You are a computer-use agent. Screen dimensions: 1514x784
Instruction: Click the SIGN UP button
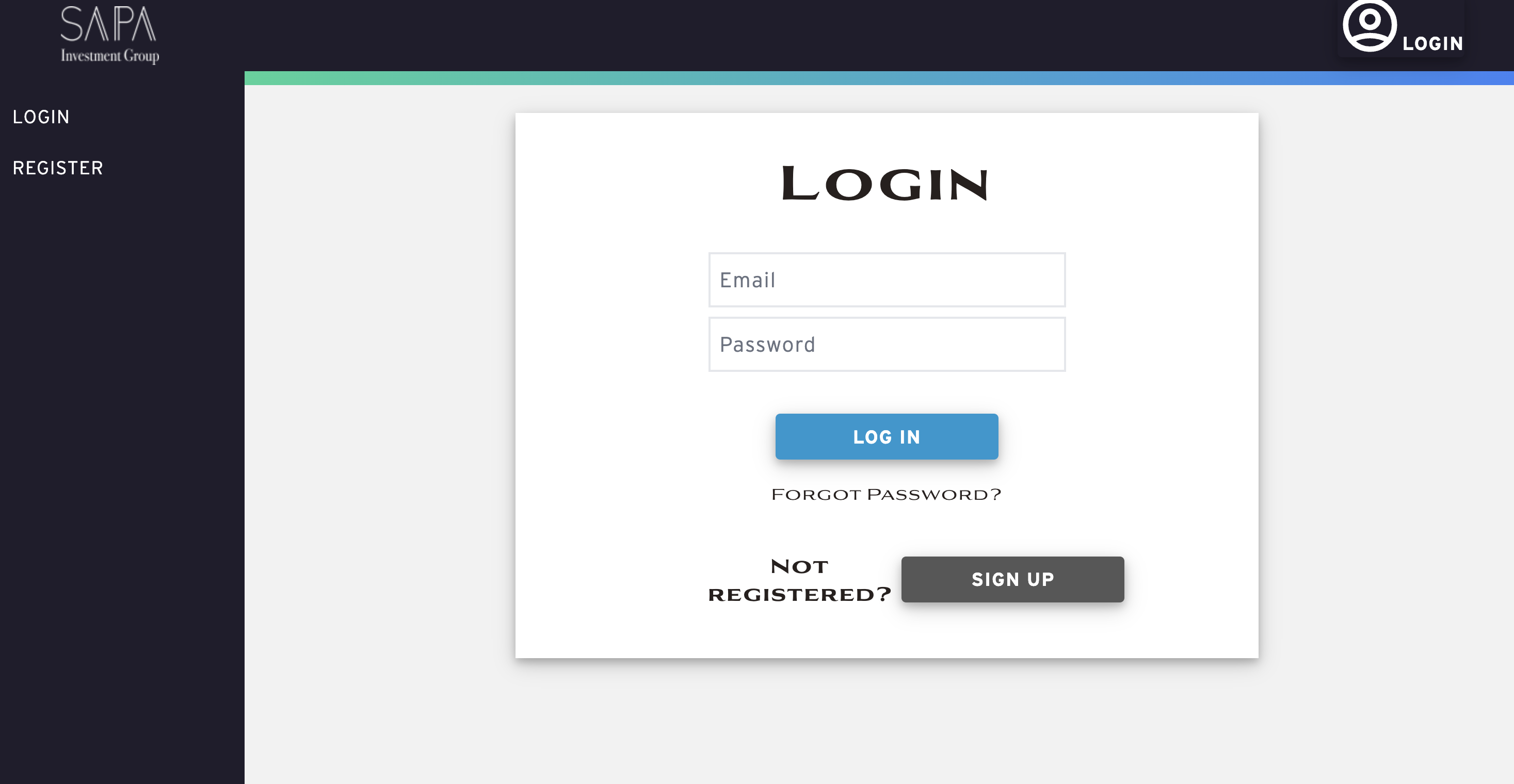pyautogui.click(x=1013, y=579)
